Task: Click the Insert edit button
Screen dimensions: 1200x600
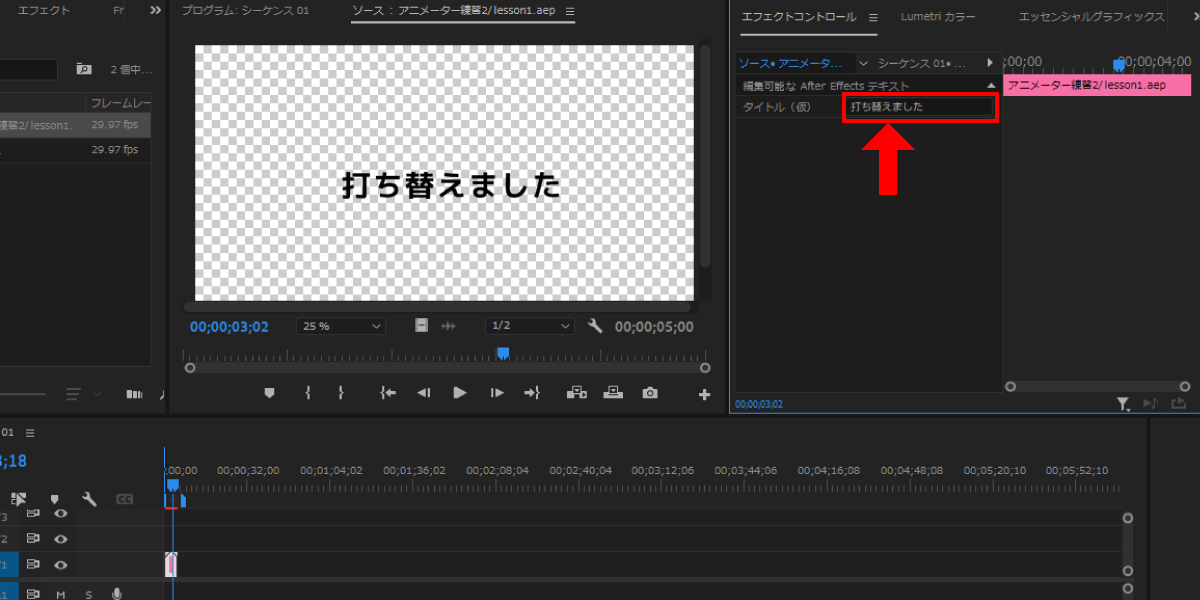Action: pos(577,393)
